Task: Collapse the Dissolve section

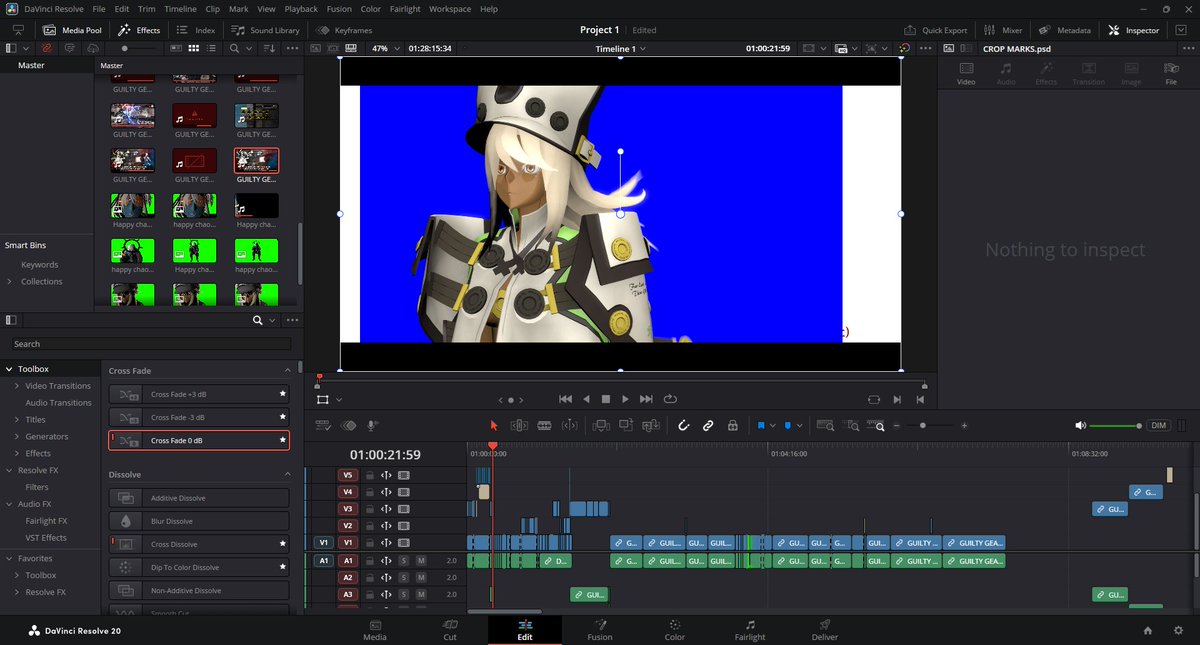Action: [287, 474]
